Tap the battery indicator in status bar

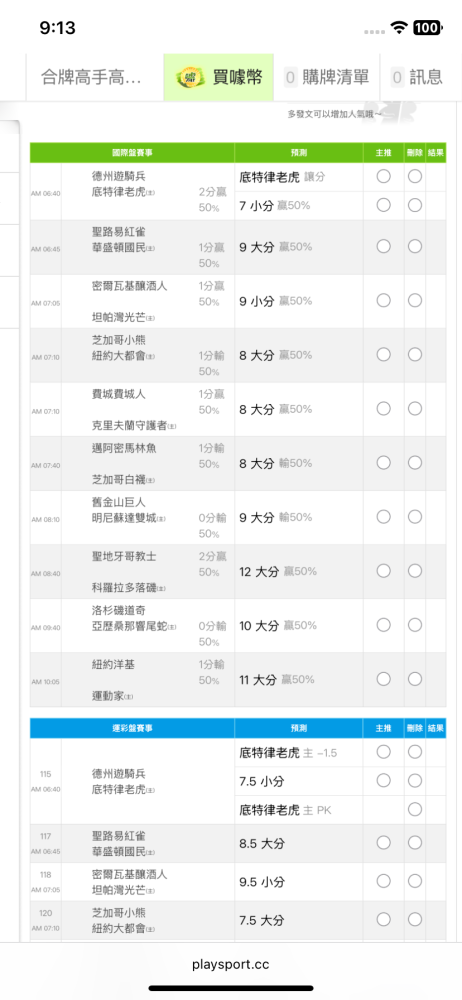[426, 27]
